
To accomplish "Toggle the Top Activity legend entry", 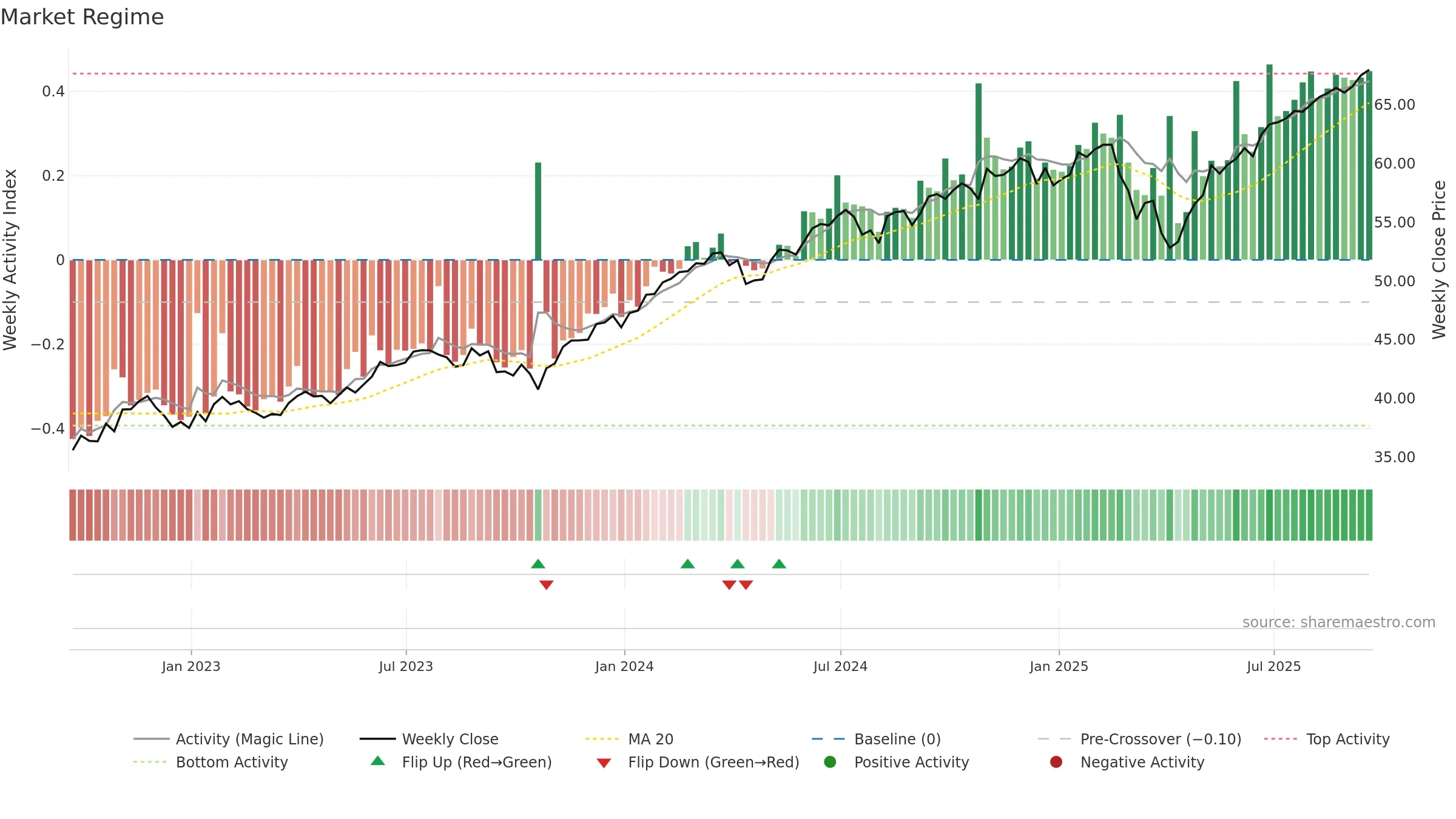I will (x=1326, y=739).
